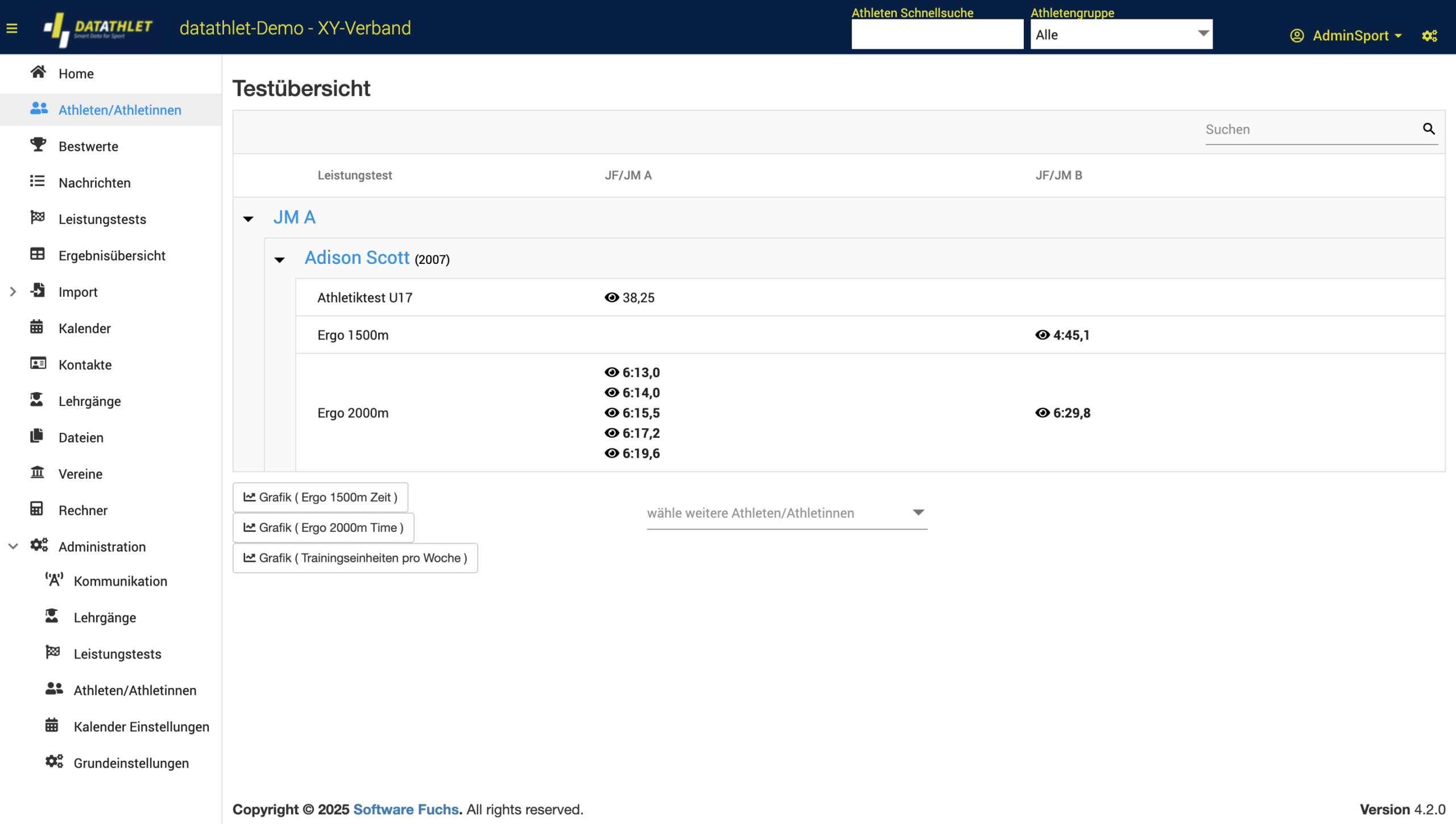Open the Software Fuchs footer link

coord(406,809)
